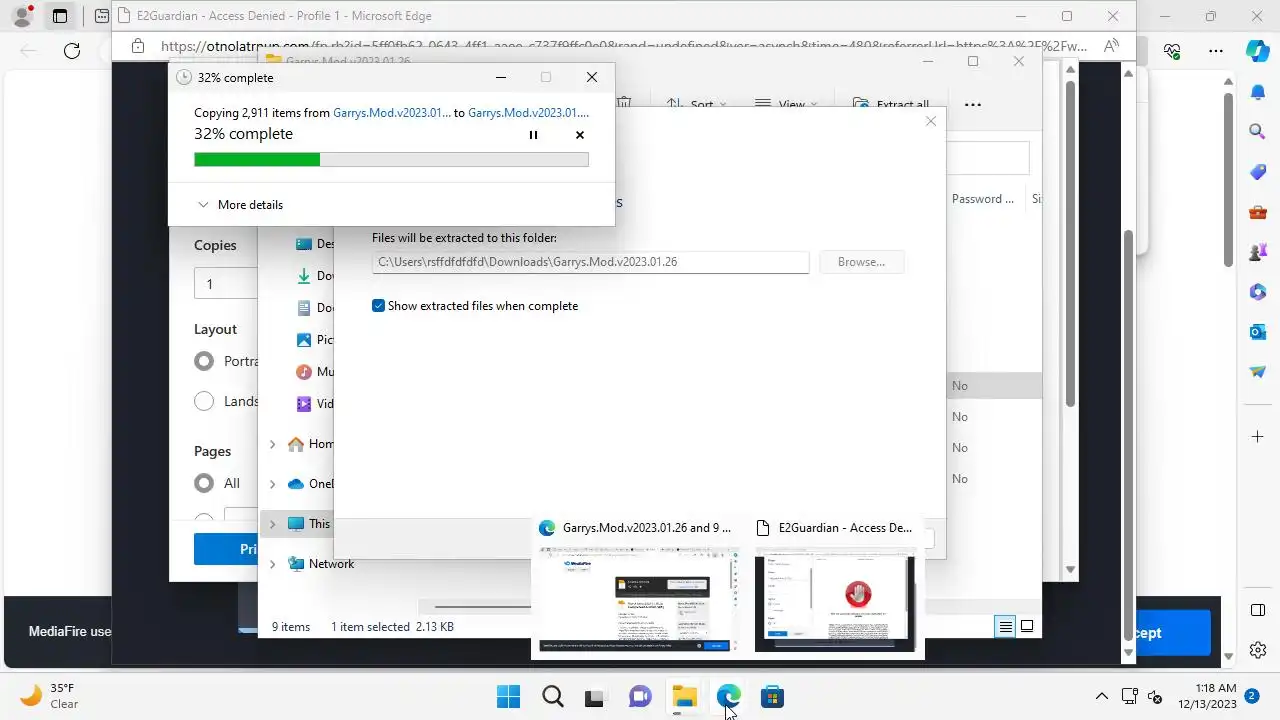Open Outlook in Edge sidebar
The height and width of the screenshot is (720, 1280).
1258,332
